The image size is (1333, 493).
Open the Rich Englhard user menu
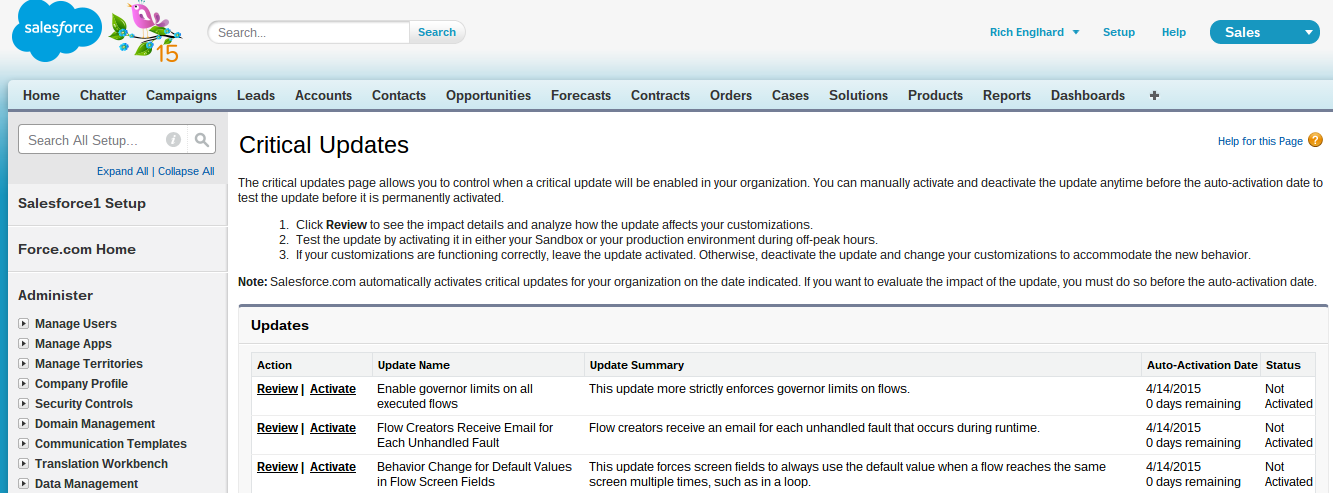(x=1034, y=32)
